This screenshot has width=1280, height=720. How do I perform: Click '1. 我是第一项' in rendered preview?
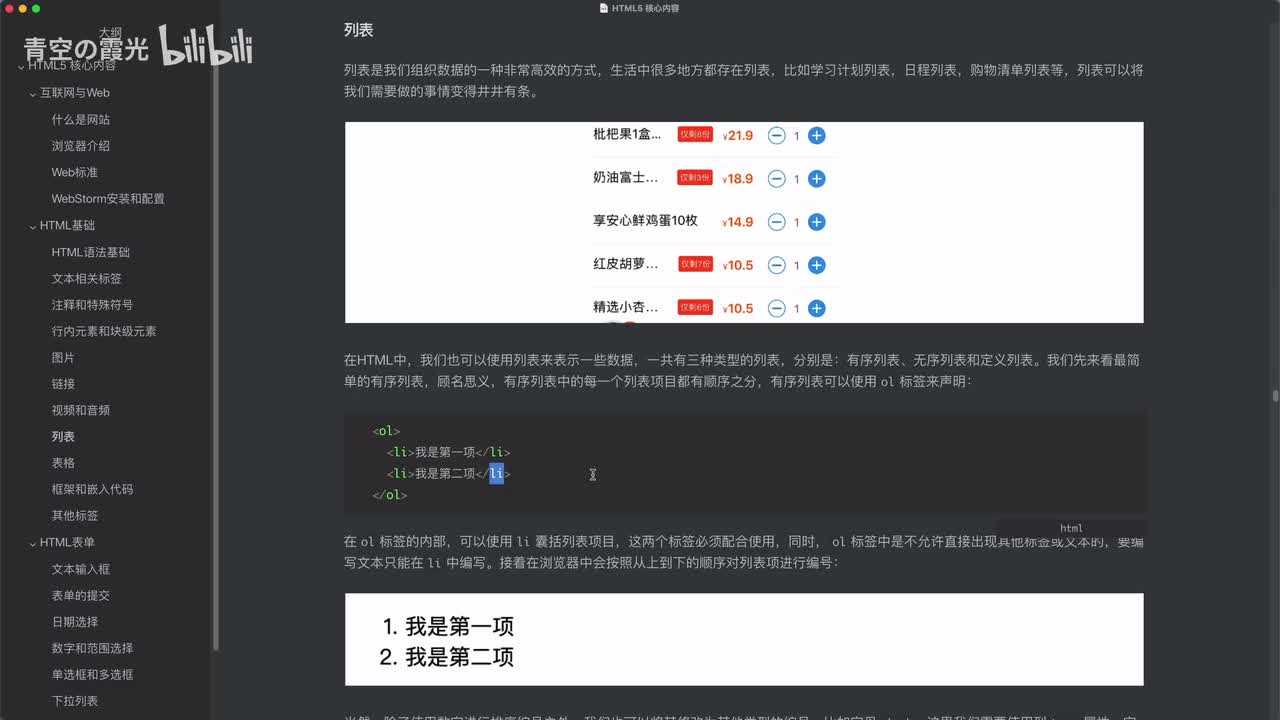448,627
